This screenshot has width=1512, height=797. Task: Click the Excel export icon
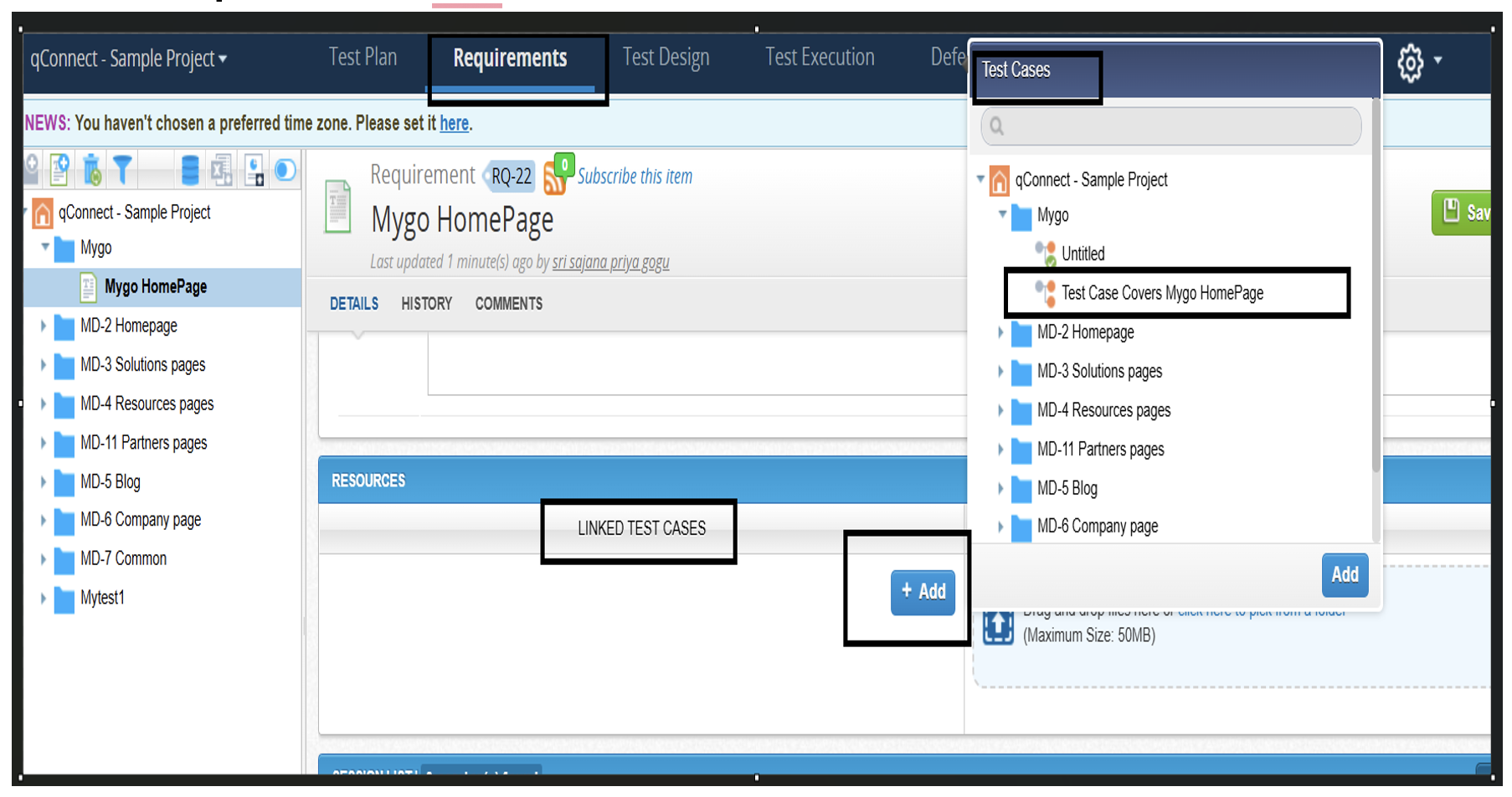[222, 170]
